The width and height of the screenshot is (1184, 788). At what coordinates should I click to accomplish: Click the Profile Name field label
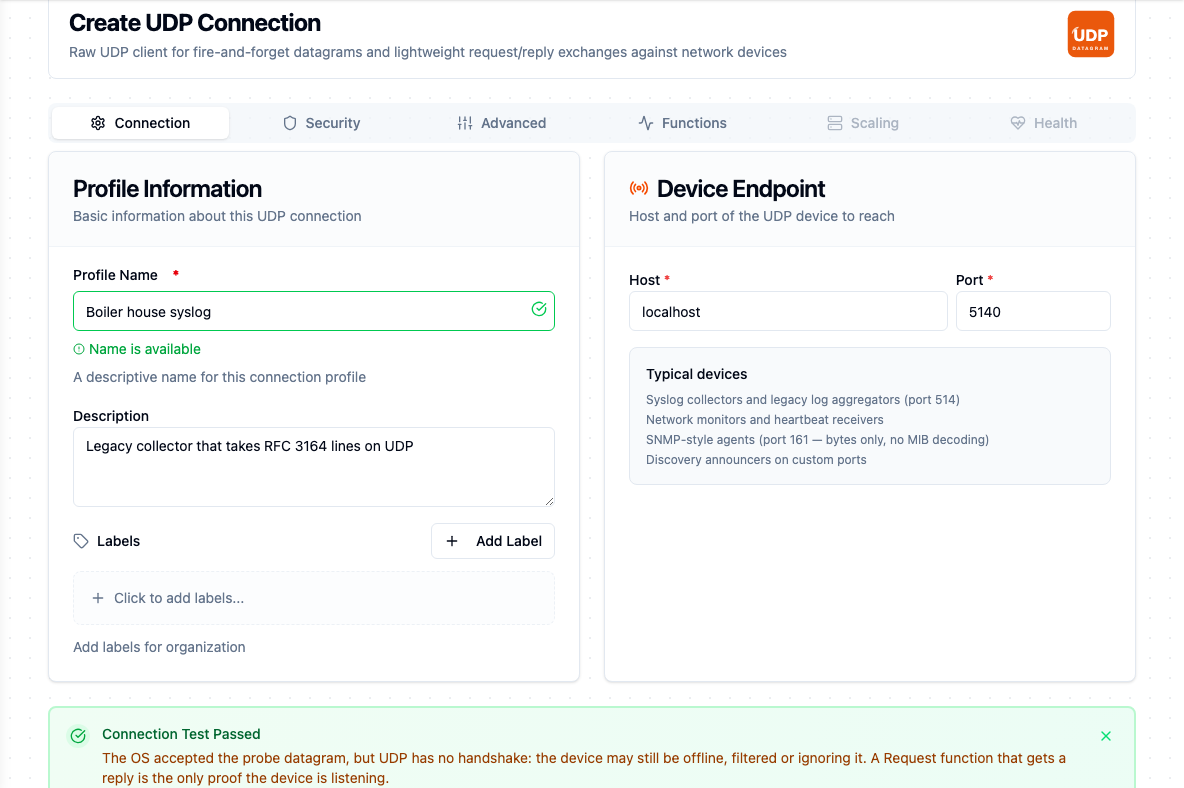click(116, 275)
